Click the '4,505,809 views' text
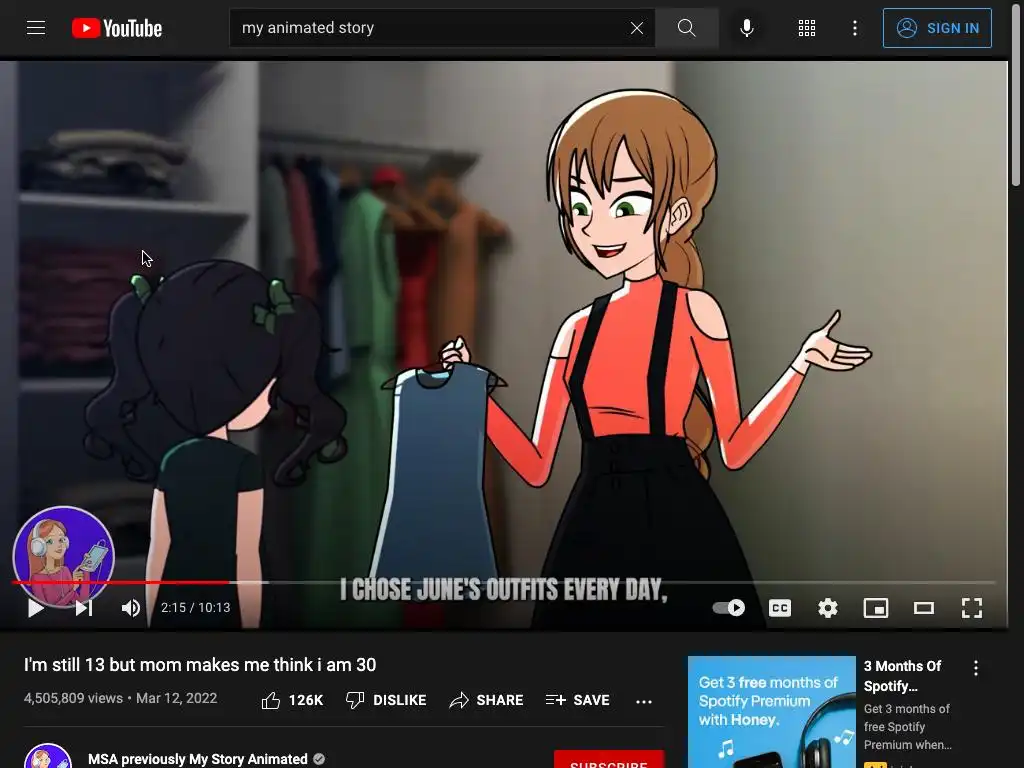Screen dimensions: 1024x768 [73, 698]
